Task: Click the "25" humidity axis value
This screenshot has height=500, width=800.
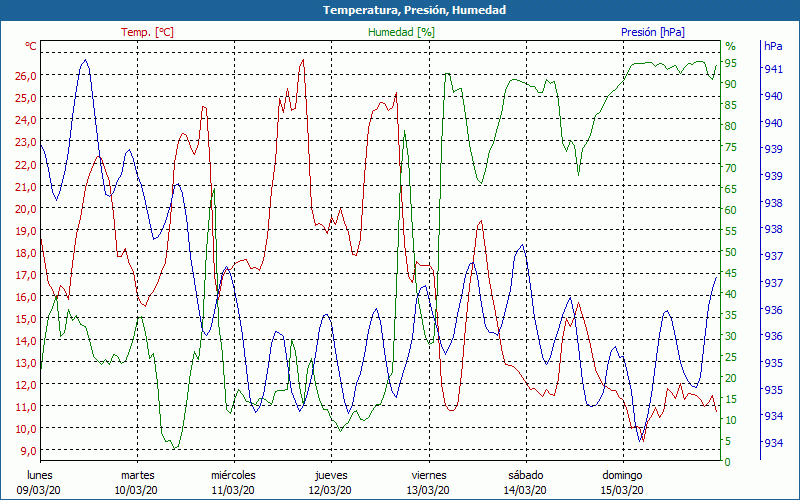Action: click(731, 357)
